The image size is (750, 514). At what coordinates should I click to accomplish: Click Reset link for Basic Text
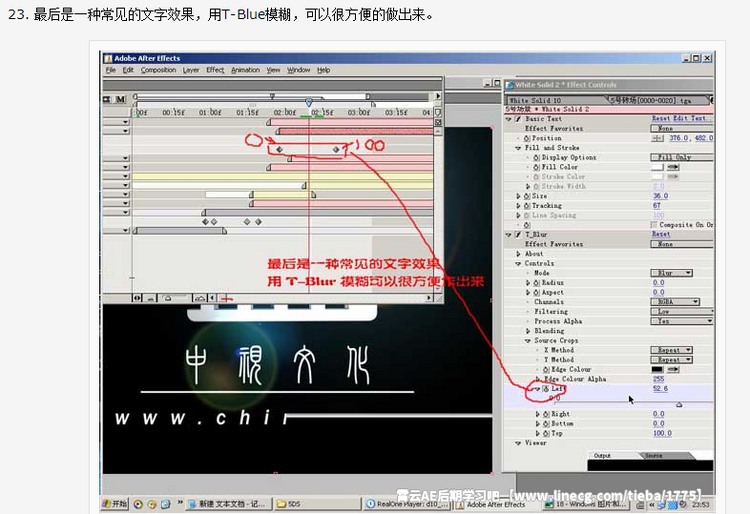[x=662, y=119]
